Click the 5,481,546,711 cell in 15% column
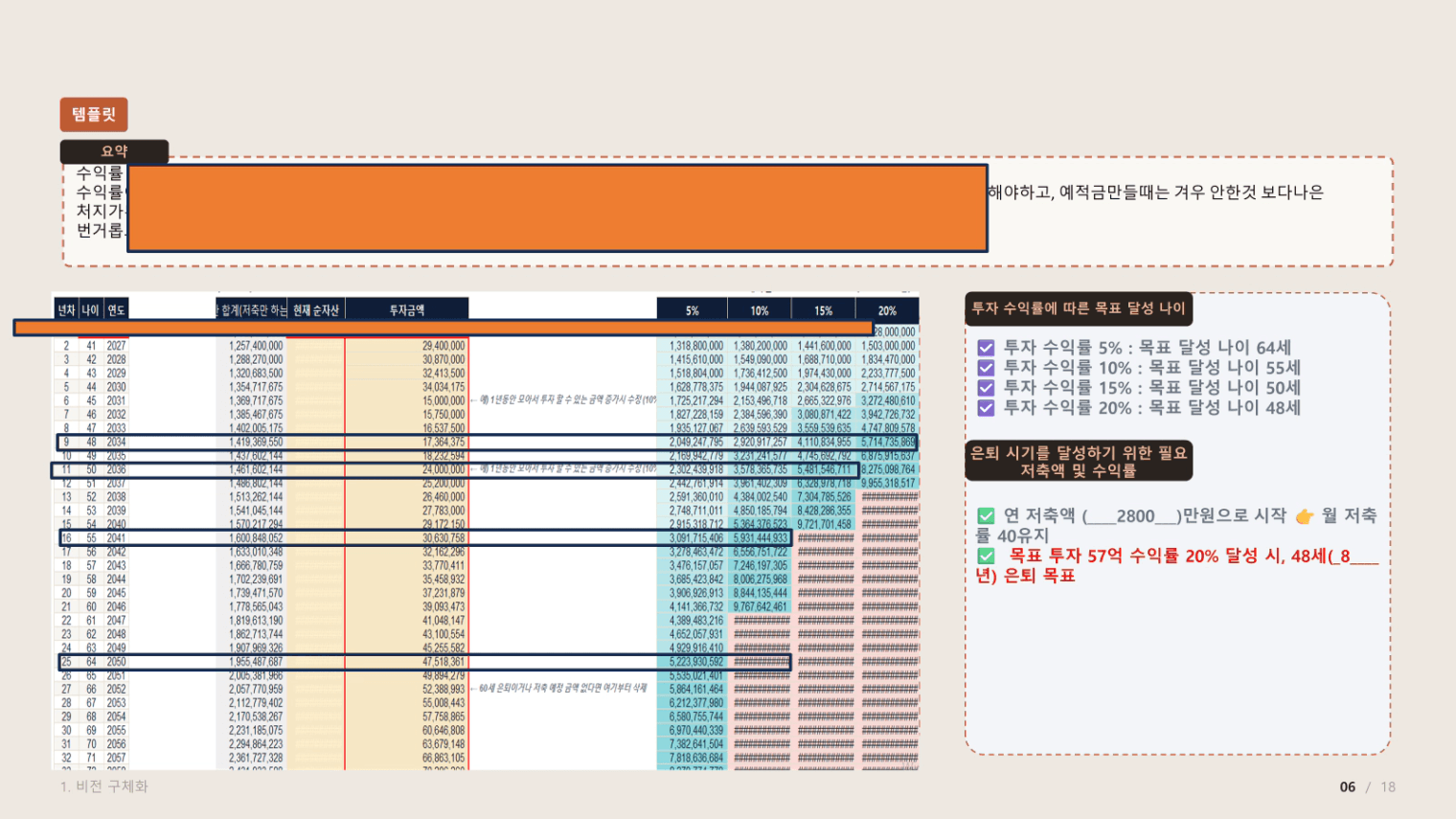The height and width of the screenshot is (819, 1456). click(824, 469)
